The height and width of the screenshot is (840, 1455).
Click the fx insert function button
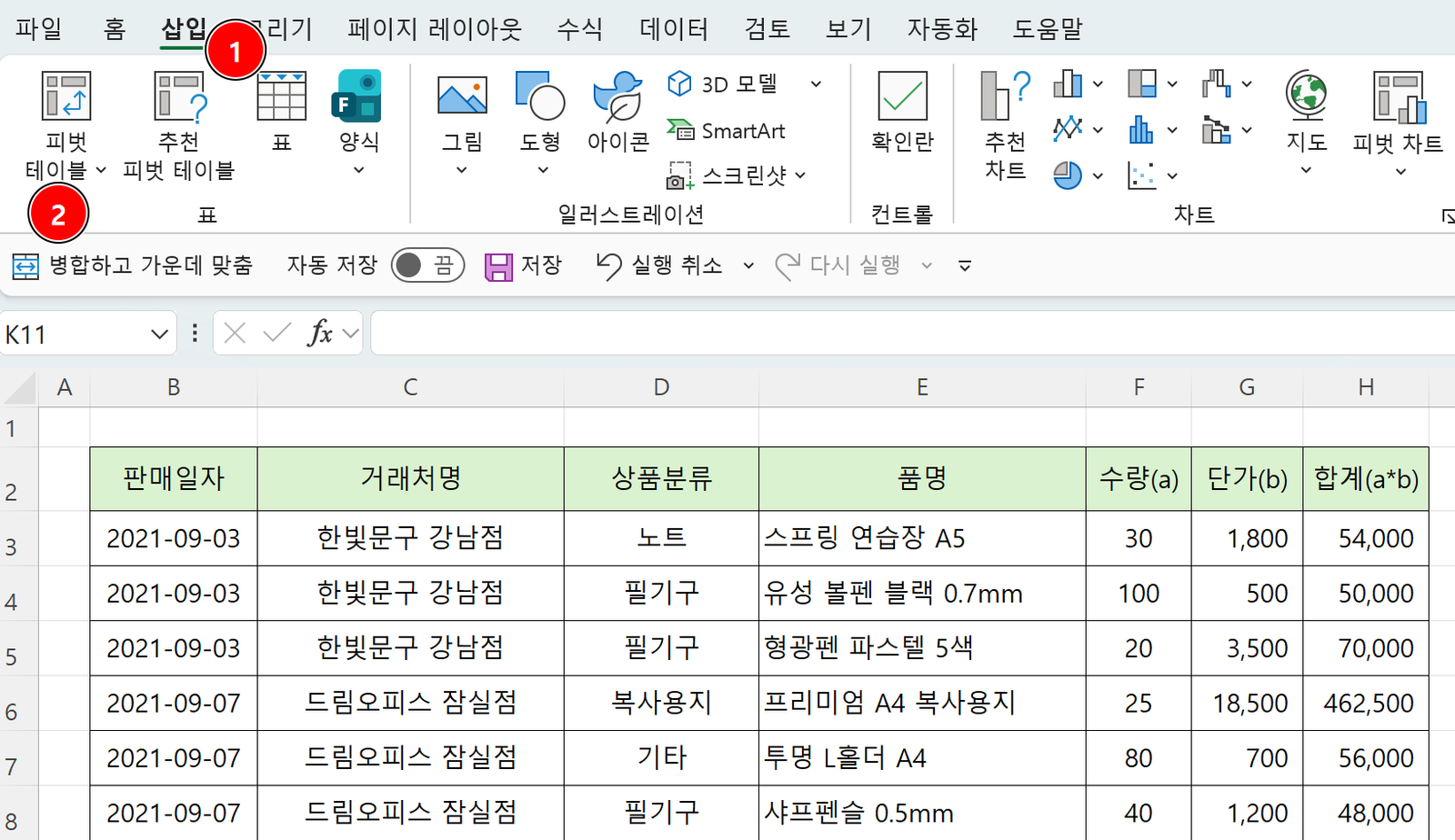[320, 334]
